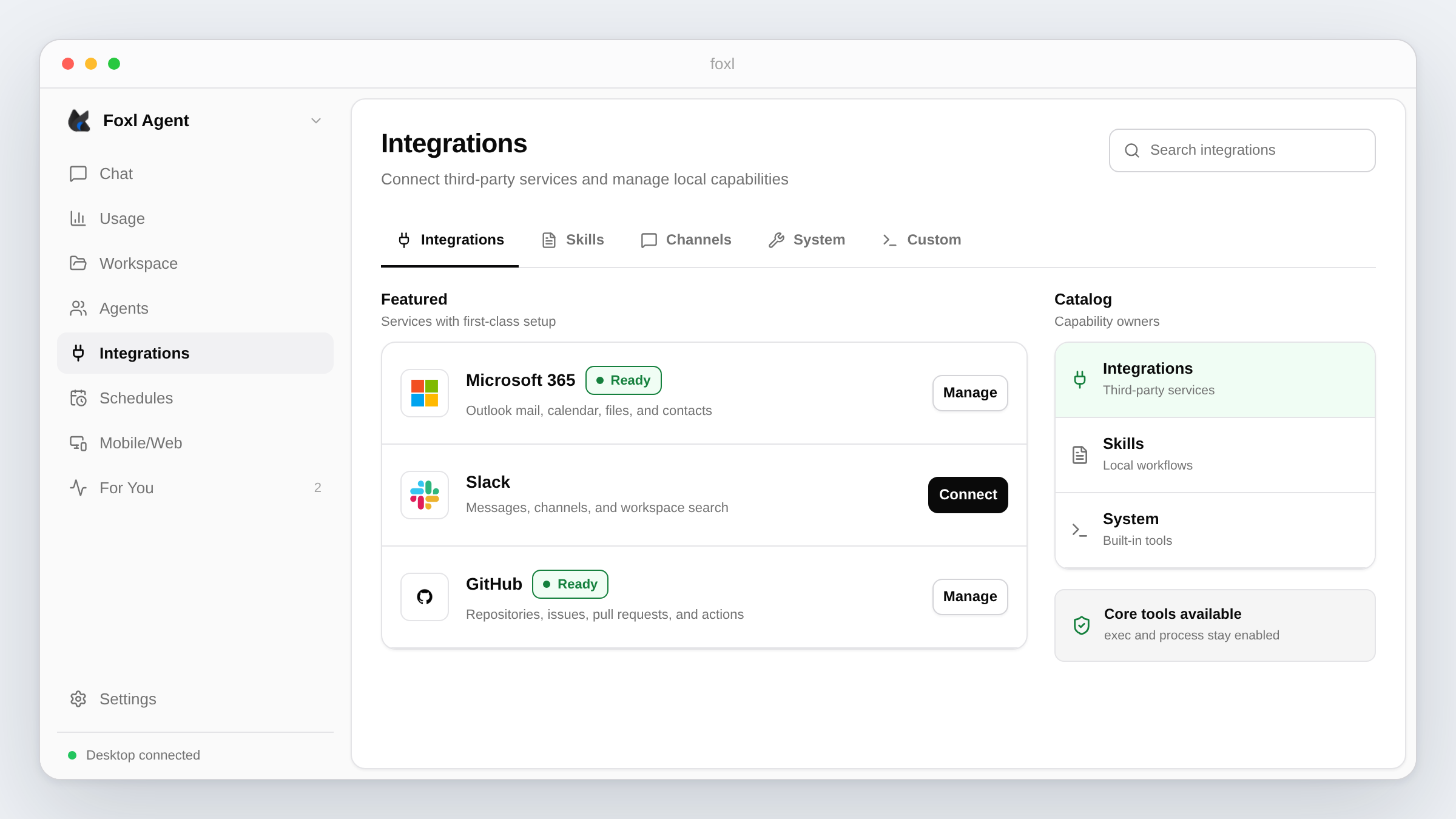Click the plug icon on the Integrations tab
1456x819 pixels.
[404, 240]
